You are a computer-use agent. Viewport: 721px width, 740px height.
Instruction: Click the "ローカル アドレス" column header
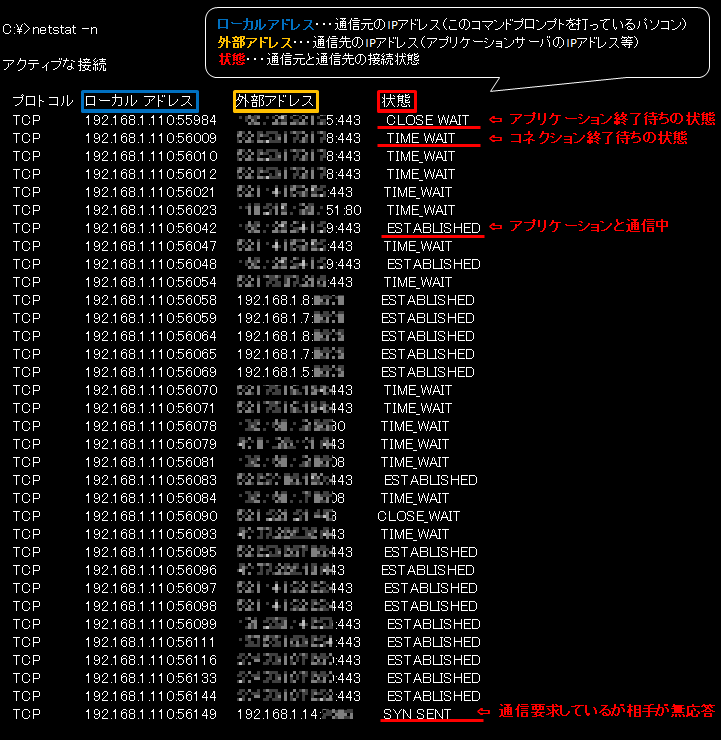point(140,101)
